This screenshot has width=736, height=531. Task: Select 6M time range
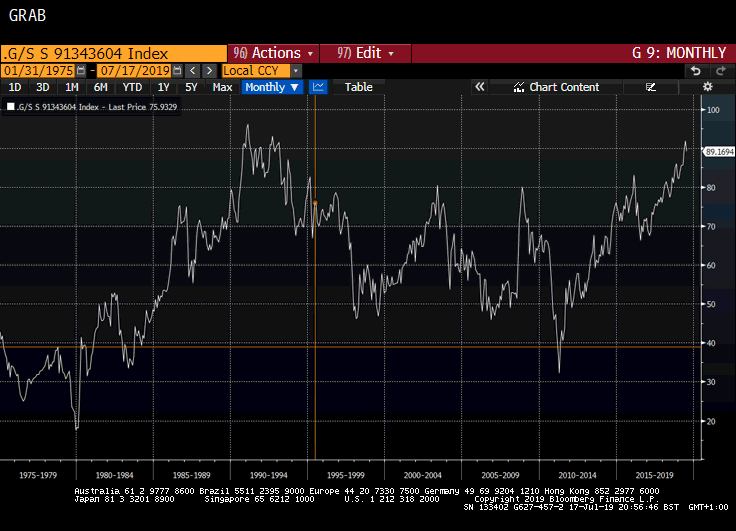(x=100, y=87)
